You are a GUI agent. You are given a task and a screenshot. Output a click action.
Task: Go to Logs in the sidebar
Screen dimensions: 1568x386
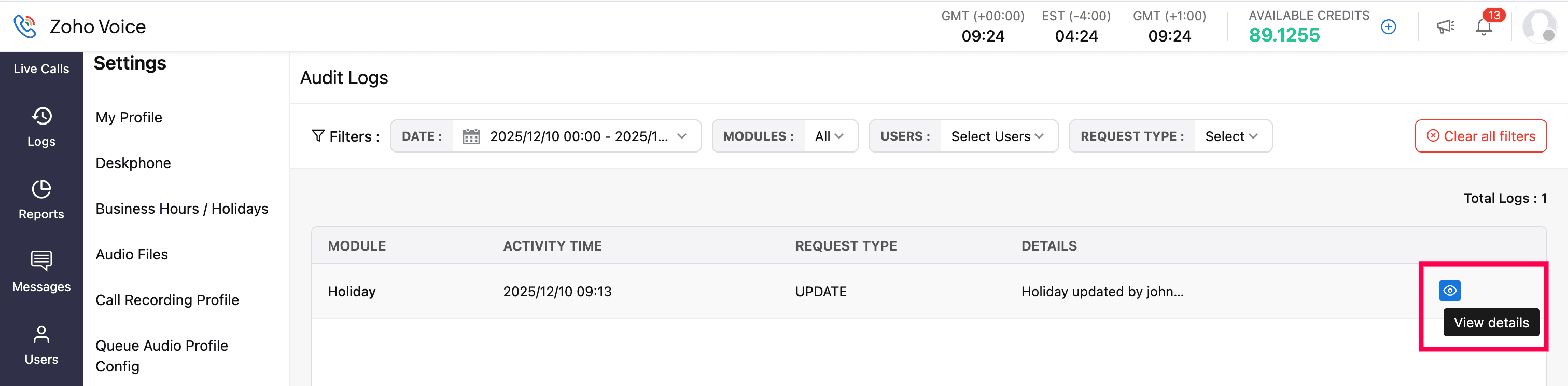click(41, 127)
